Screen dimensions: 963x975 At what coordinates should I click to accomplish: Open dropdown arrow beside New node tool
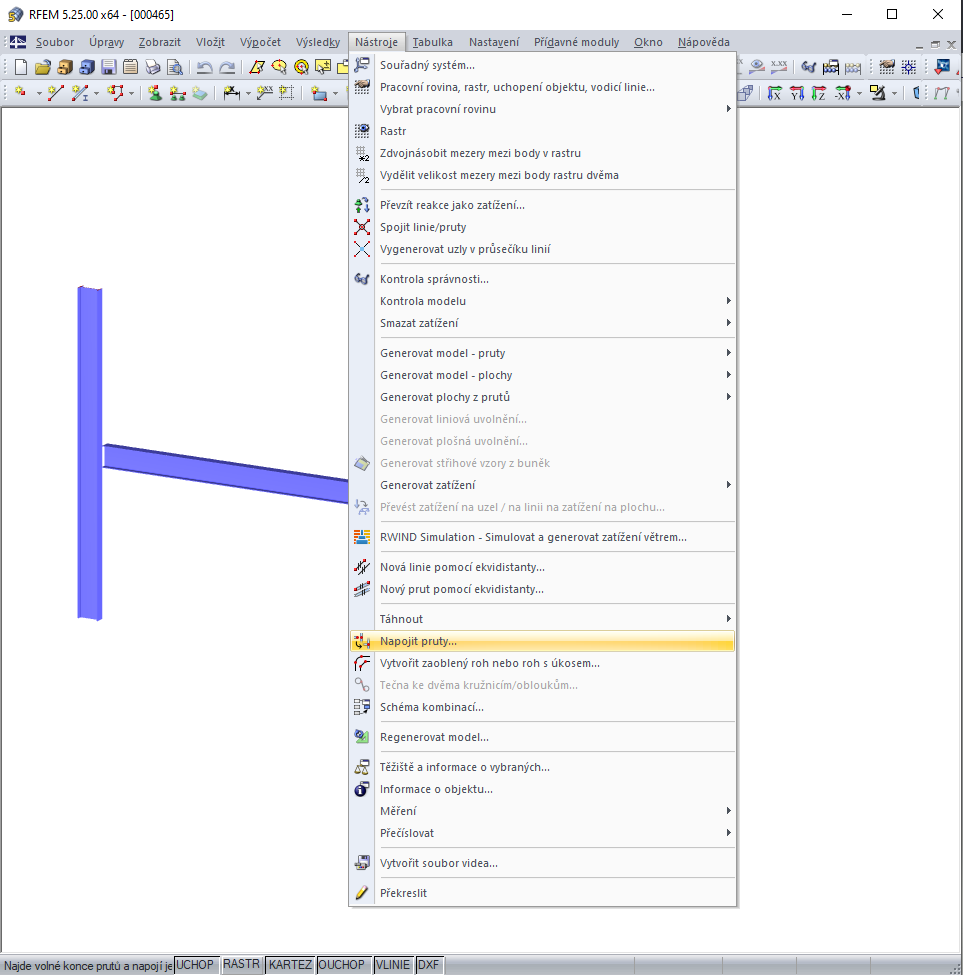tap(39, 94)
